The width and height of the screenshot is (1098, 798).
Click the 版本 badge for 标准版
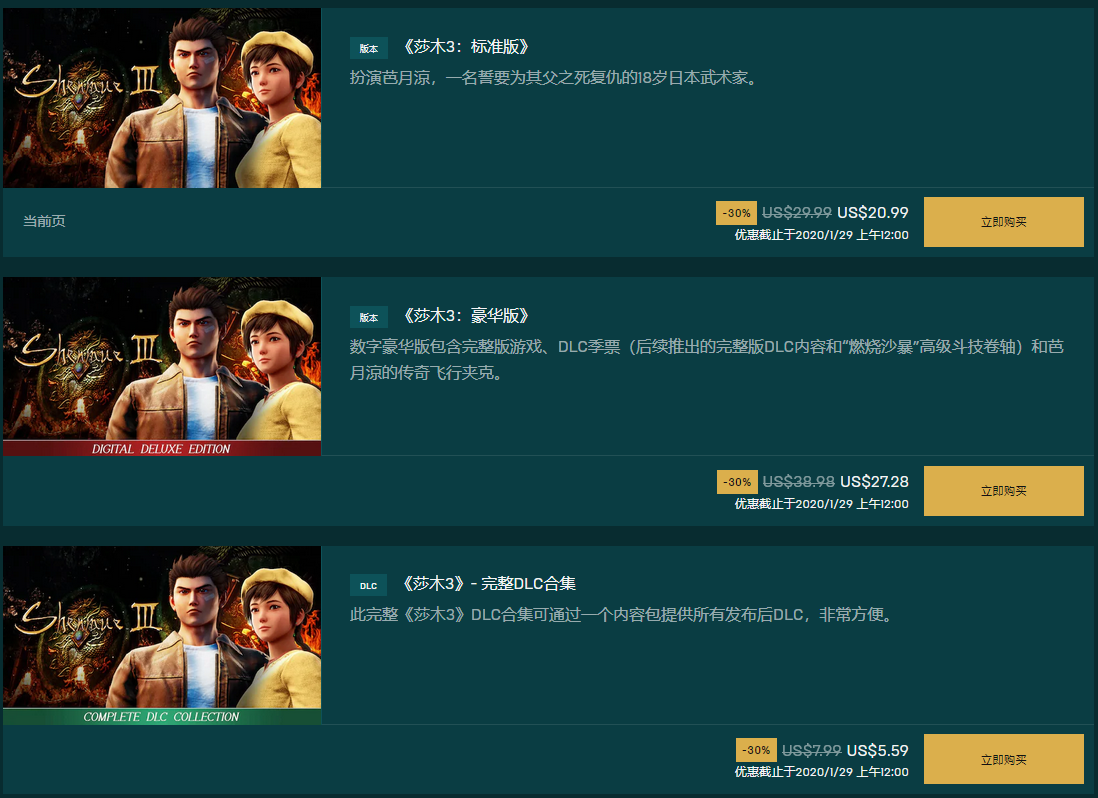(368, 48)
